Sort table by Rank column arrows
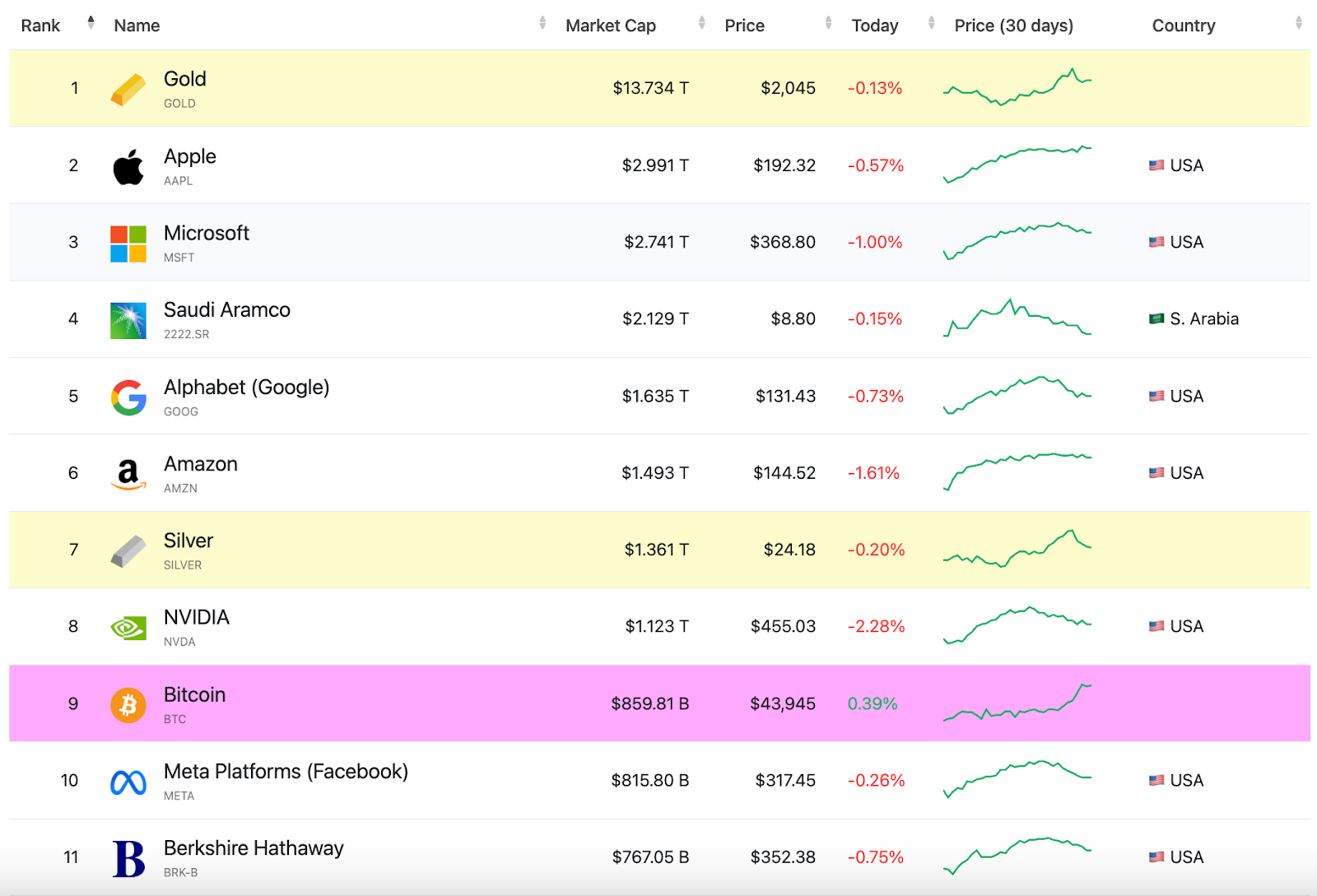The image size is (1317, 896). (x=91, y=22)
